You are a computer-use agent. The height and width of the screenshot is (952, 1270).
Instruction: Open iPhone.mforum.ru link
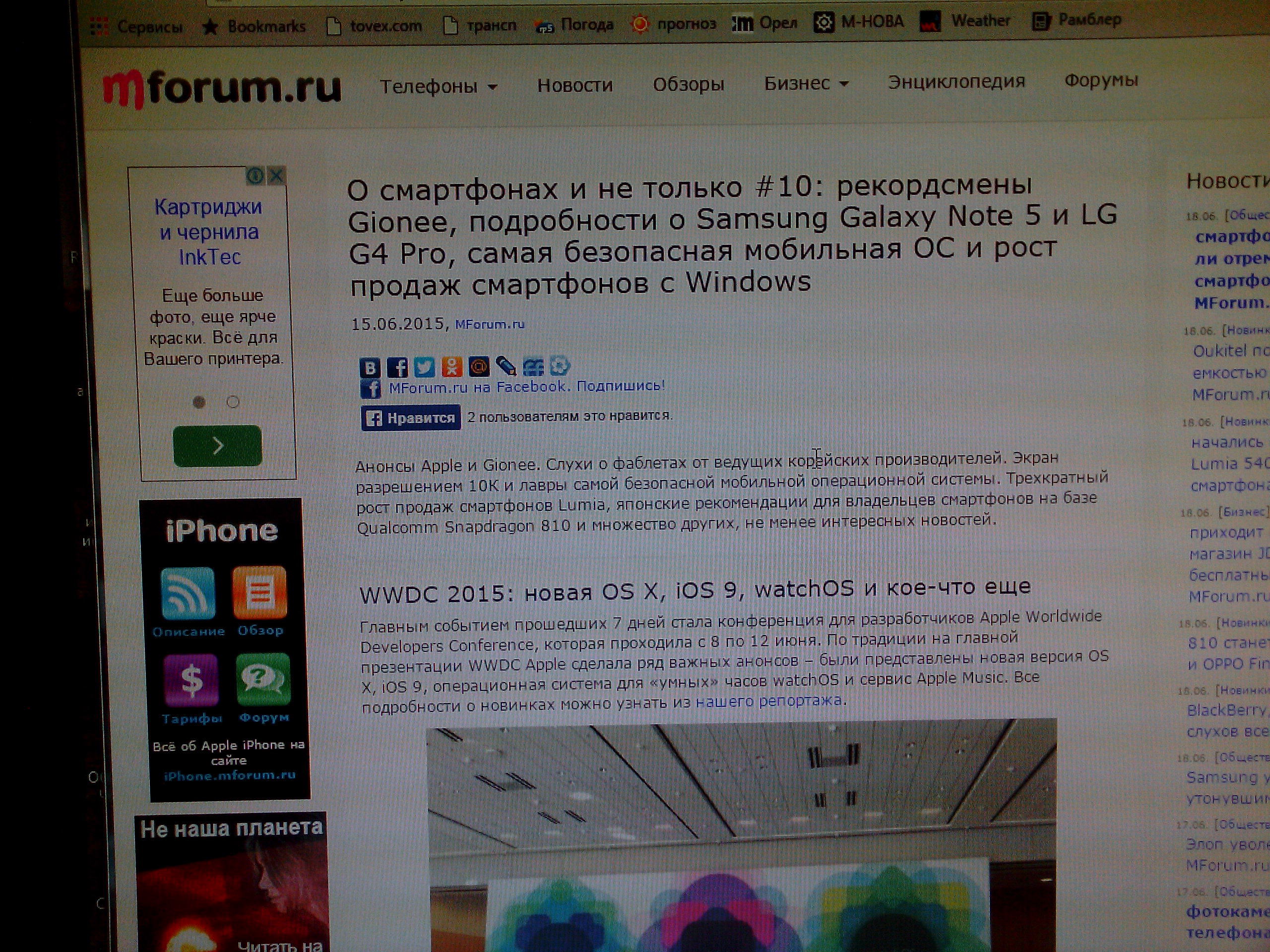[229, 775]
